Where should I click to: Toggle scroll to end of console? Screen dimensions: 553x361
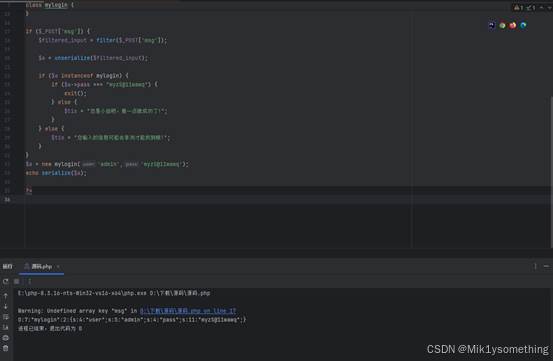click(6, 327)
